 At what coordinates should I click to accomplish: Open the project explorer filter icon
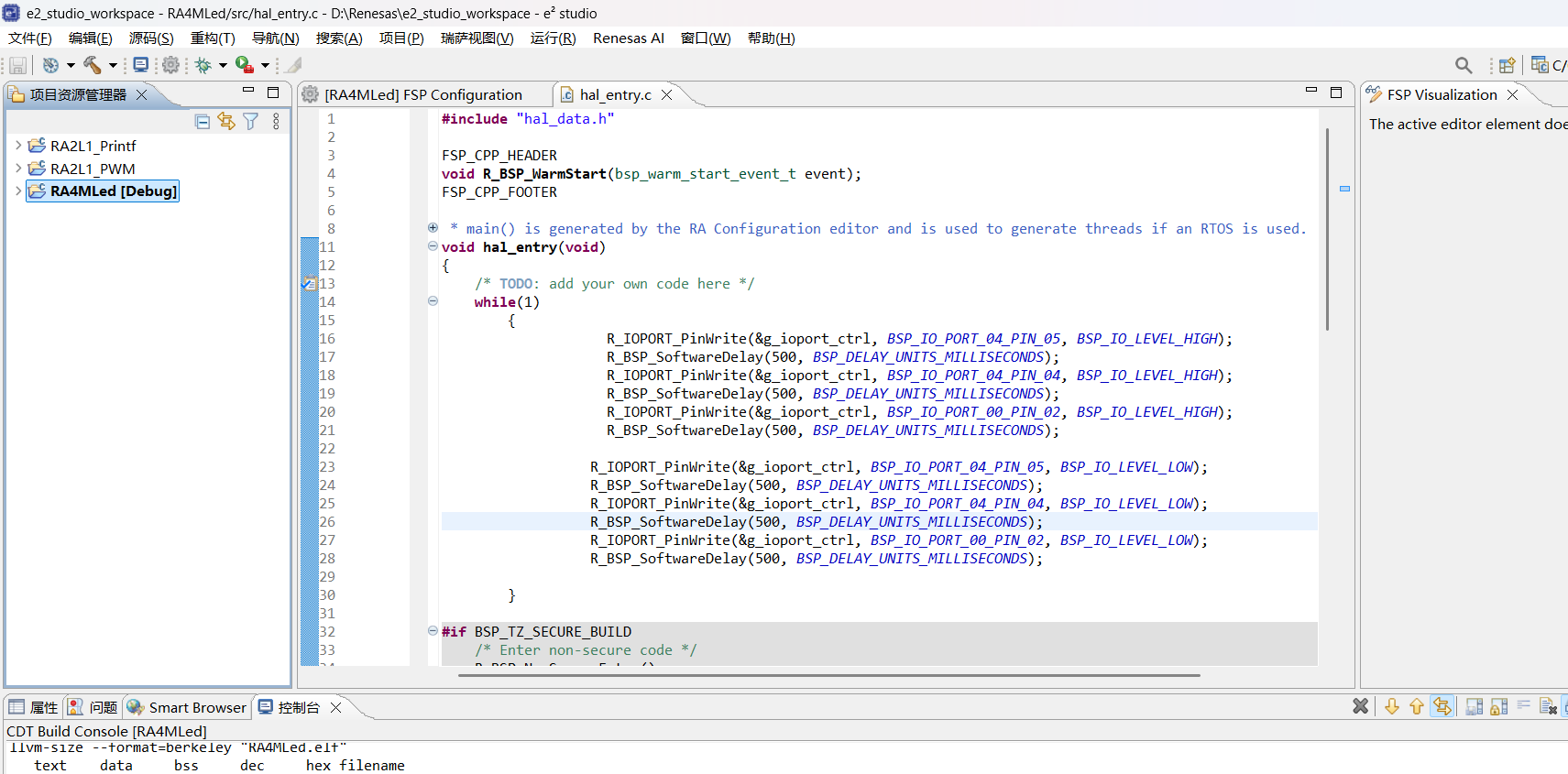pos(251,121)
